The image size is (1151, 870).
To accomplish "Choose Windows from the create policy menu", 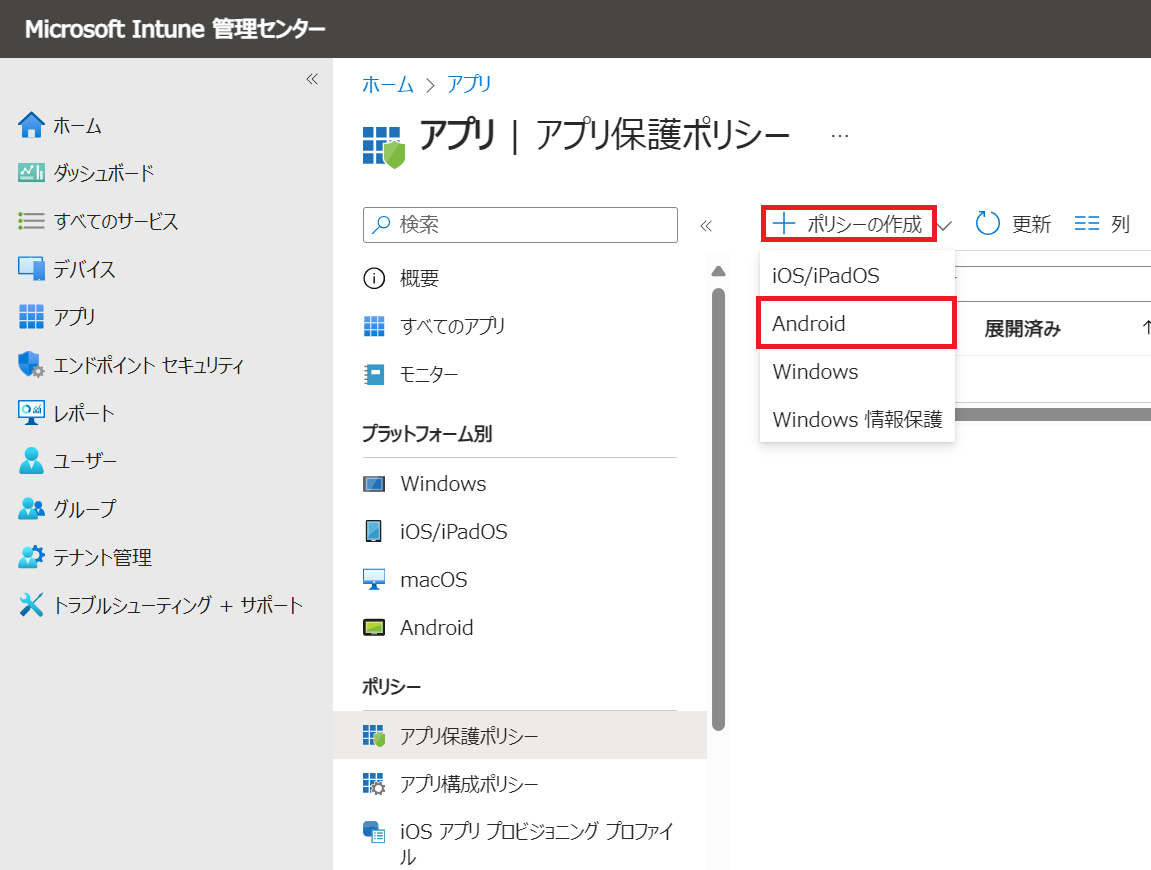I will pyautogui.click(x=857, y=371).
